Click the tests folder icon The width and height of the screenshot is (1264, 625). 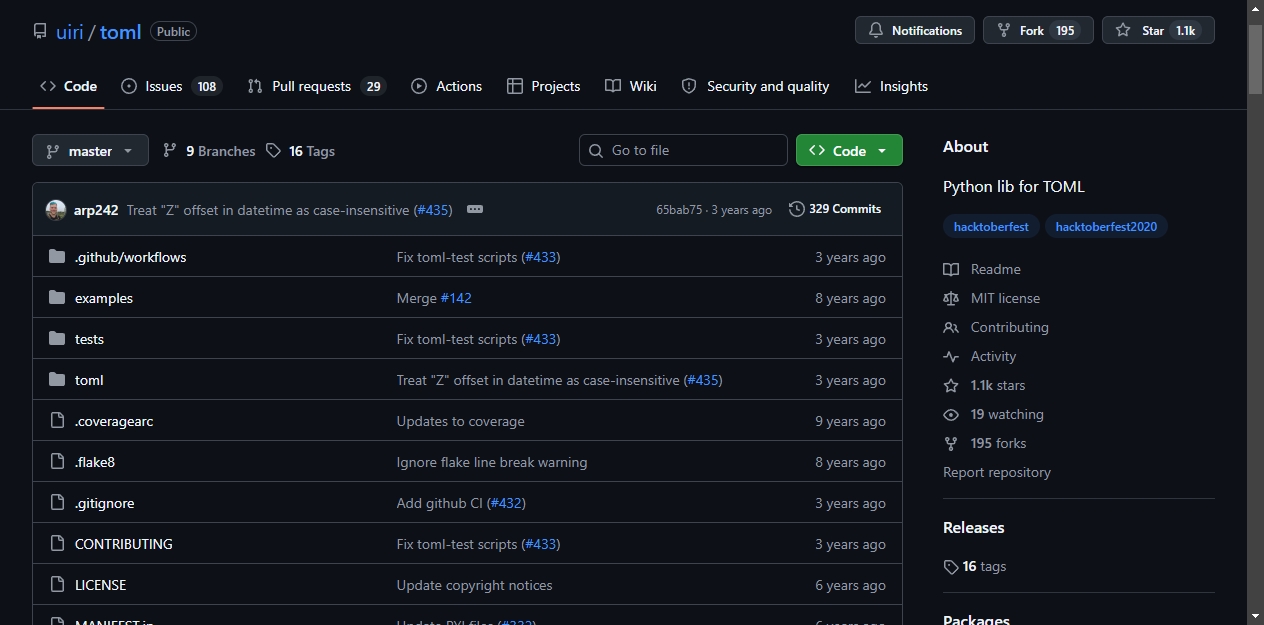tap(57, 339)
